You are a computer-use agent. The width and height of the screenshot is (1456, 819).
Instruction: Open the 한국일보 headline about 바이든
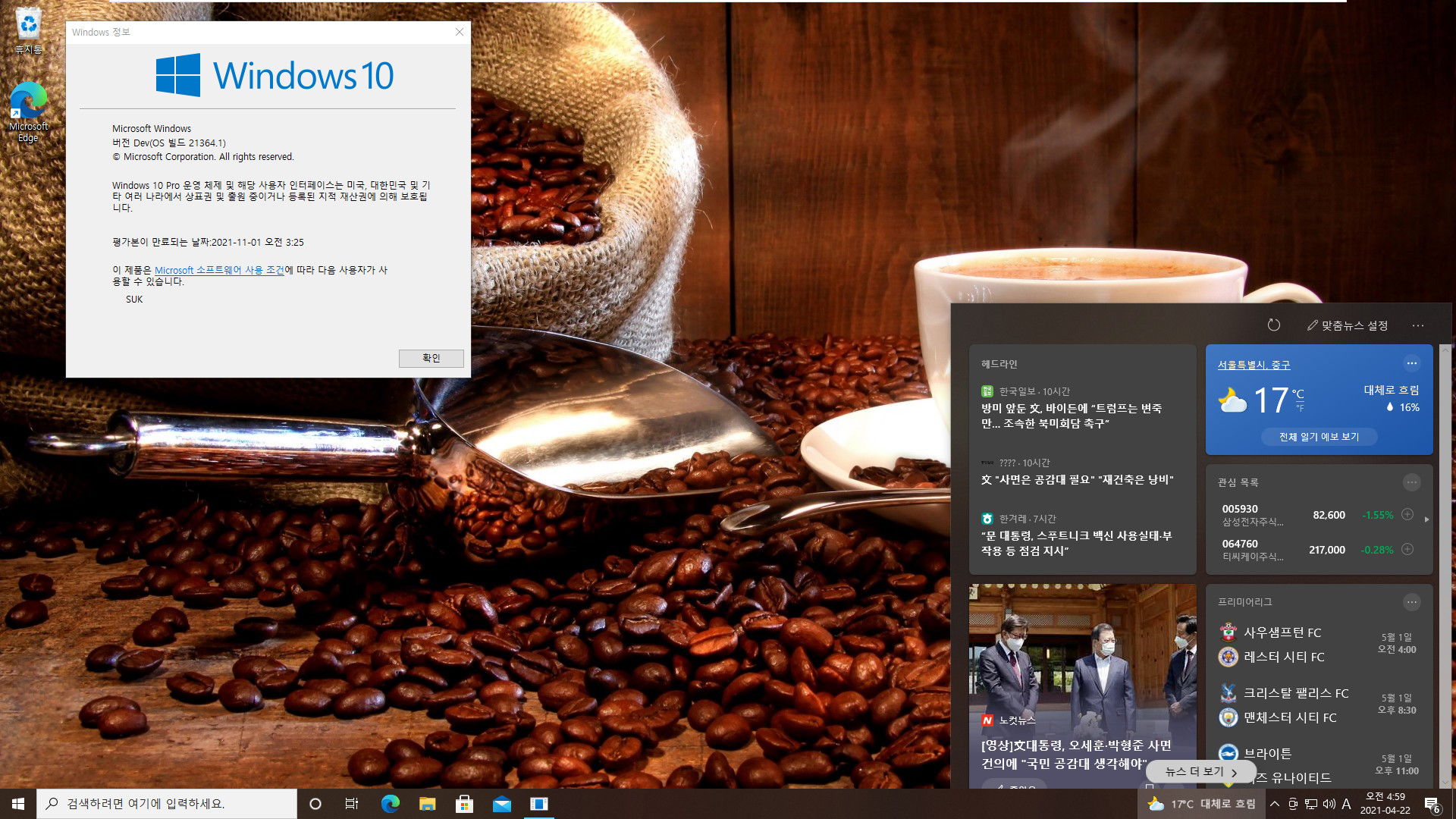[1072, 416]
